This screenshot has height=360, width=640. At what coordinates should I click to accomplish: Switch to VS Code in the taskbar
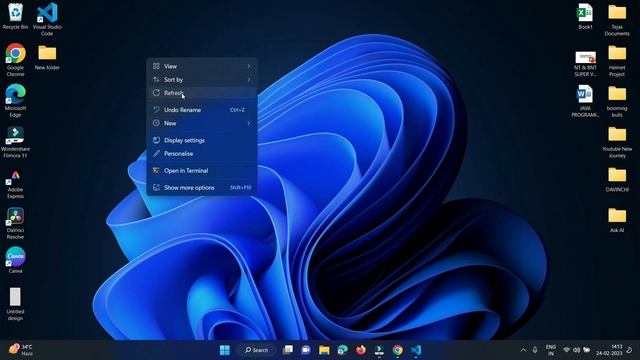[416, 350]
